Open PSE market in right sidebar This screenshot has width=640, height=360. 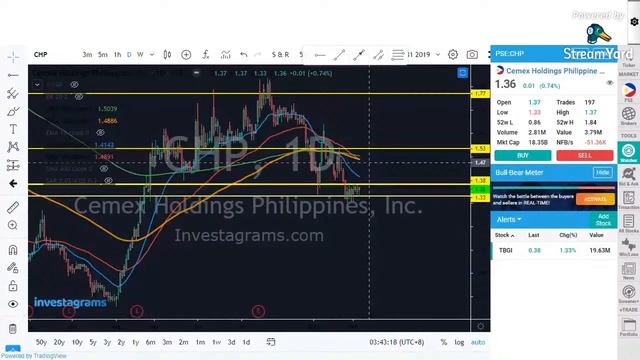coord(629,93)
